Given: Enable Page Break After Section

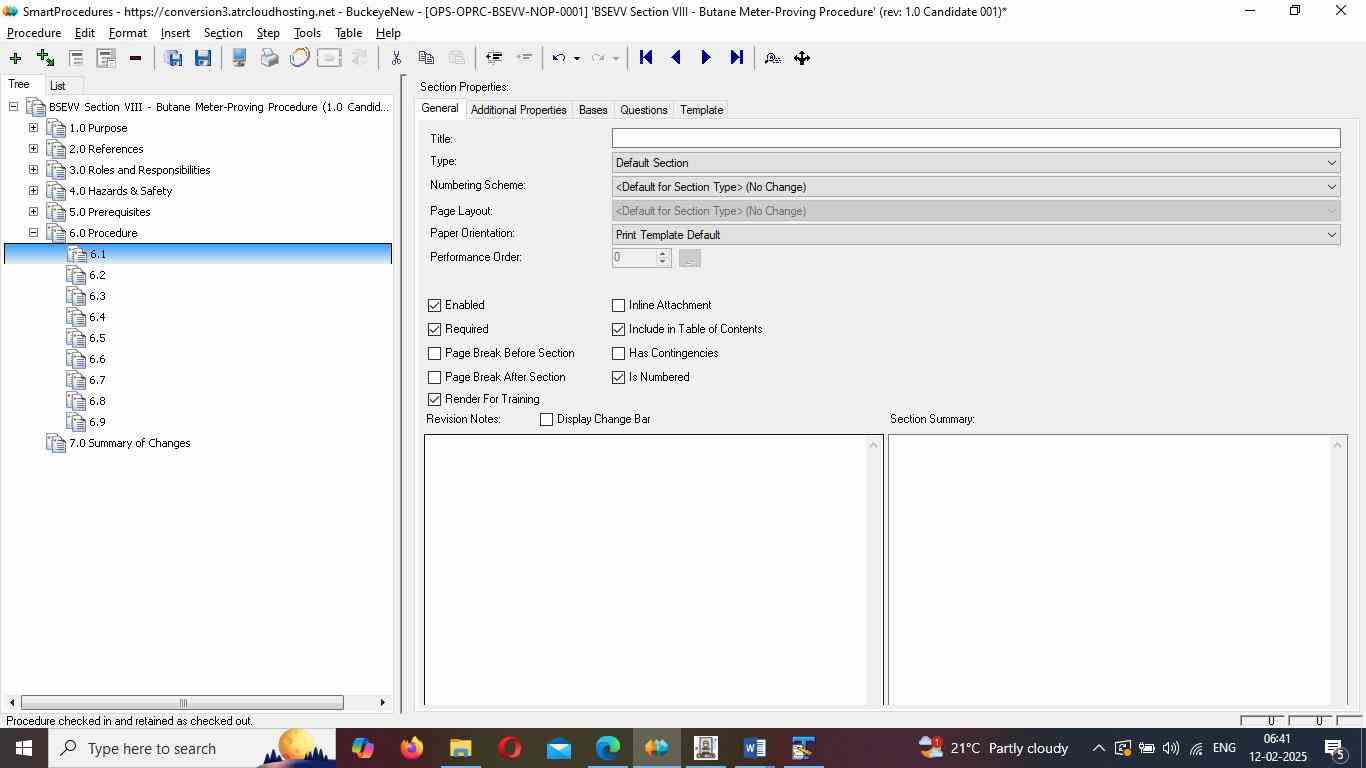Looking at the screenshot, I should click(x=434, y=377).
